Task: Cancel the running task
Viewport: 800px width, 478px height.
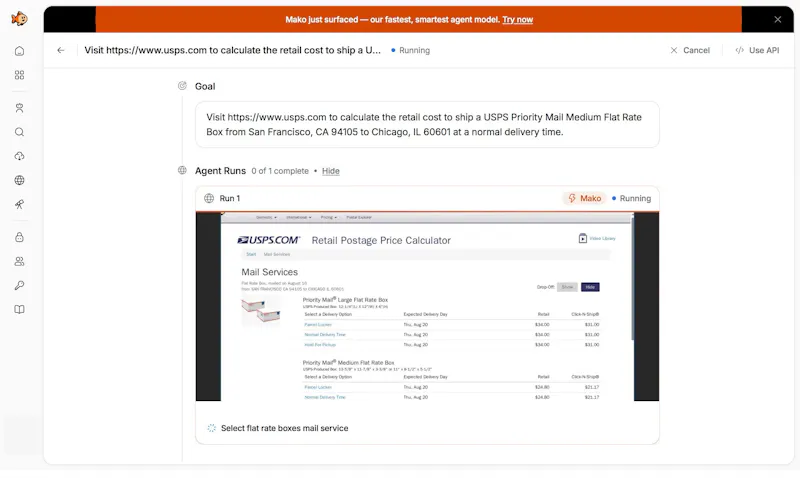Action: tap(690, 50)
